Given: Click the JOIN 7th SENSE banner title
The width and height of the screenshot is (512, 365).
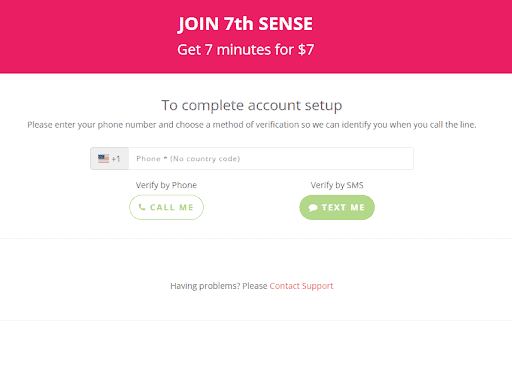Looking at the screenshot, I should (245, 24).
